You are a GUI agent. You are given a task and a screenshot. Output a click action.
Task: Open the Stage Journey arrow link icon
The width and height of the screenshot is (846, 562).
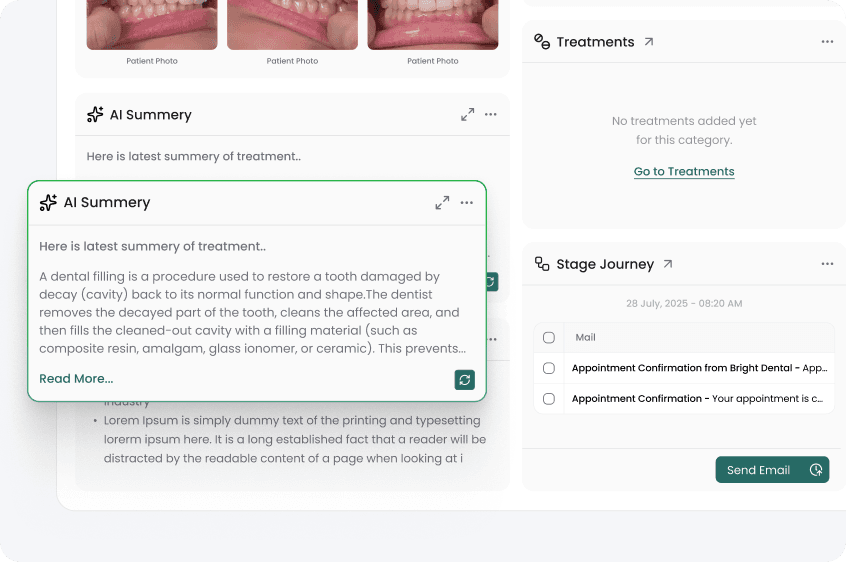tap(668, 264)
